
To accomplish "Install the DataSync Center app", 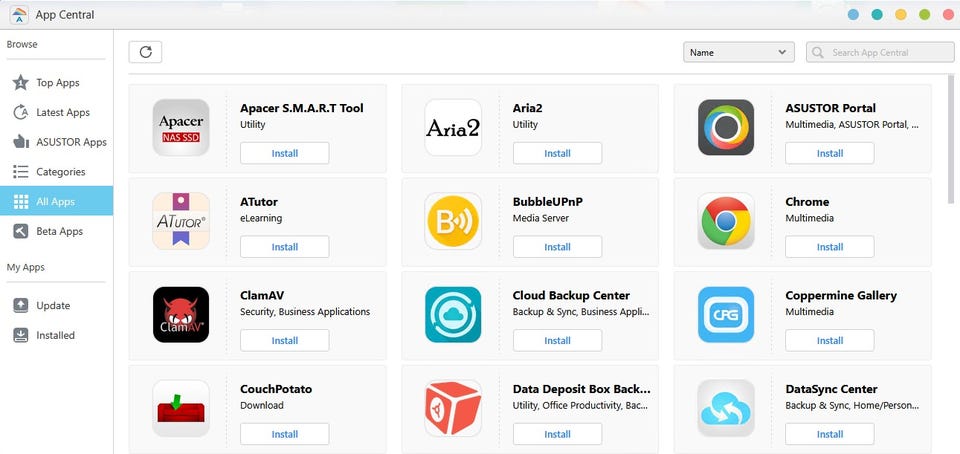I will pos(830,434).
